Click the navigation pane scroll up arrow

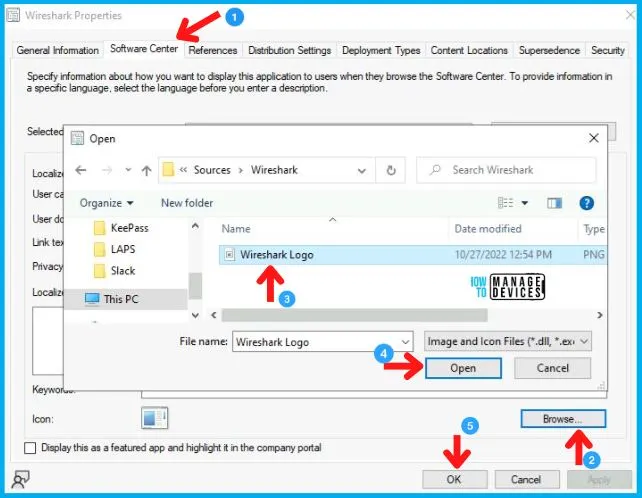tap(195, 226)
